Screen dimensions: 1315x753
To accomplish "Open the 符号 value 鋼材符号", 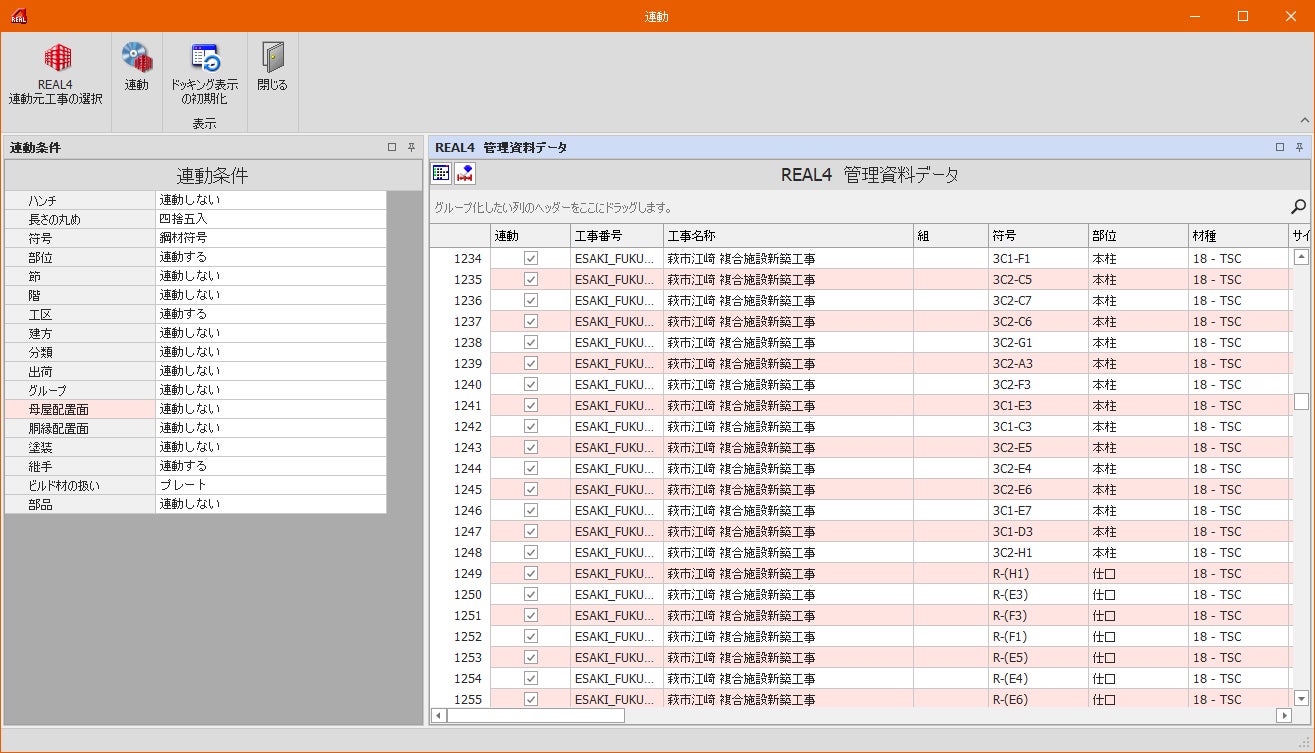I will click(271, 238).
